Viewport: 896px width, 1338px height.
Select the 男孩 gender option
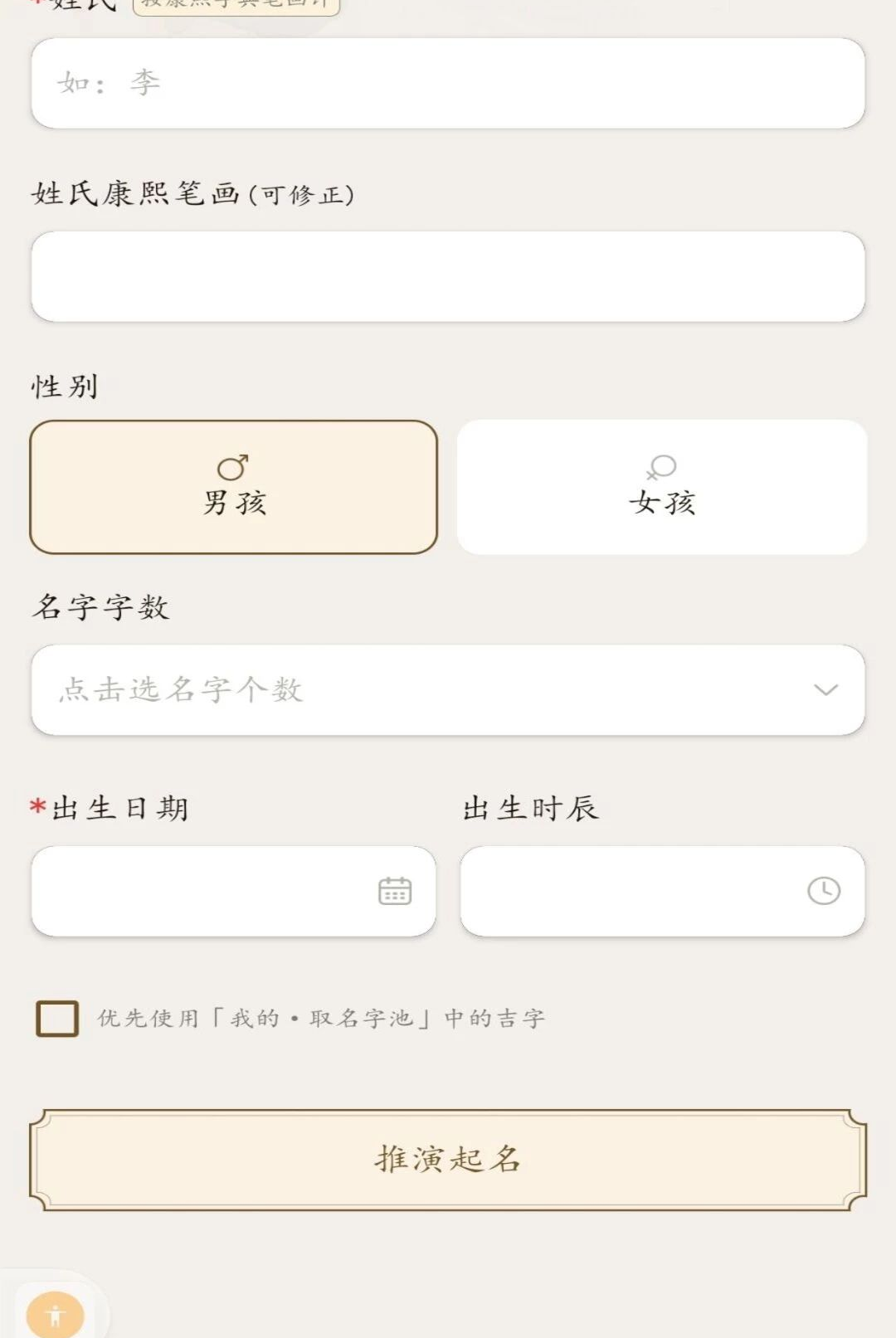point(233,487)
